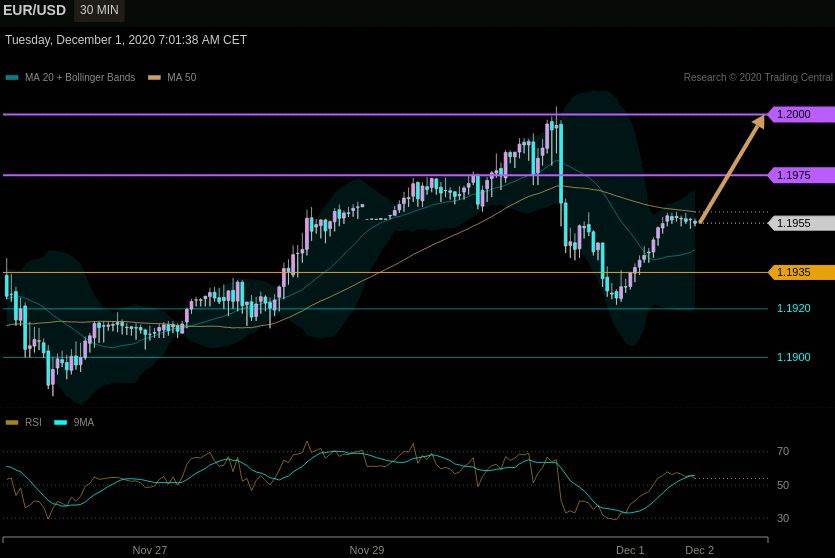The image size is (835, 558).
Task: Click the MA 20 + Bollinger Bands legend label
Action: tap(80, 77)
